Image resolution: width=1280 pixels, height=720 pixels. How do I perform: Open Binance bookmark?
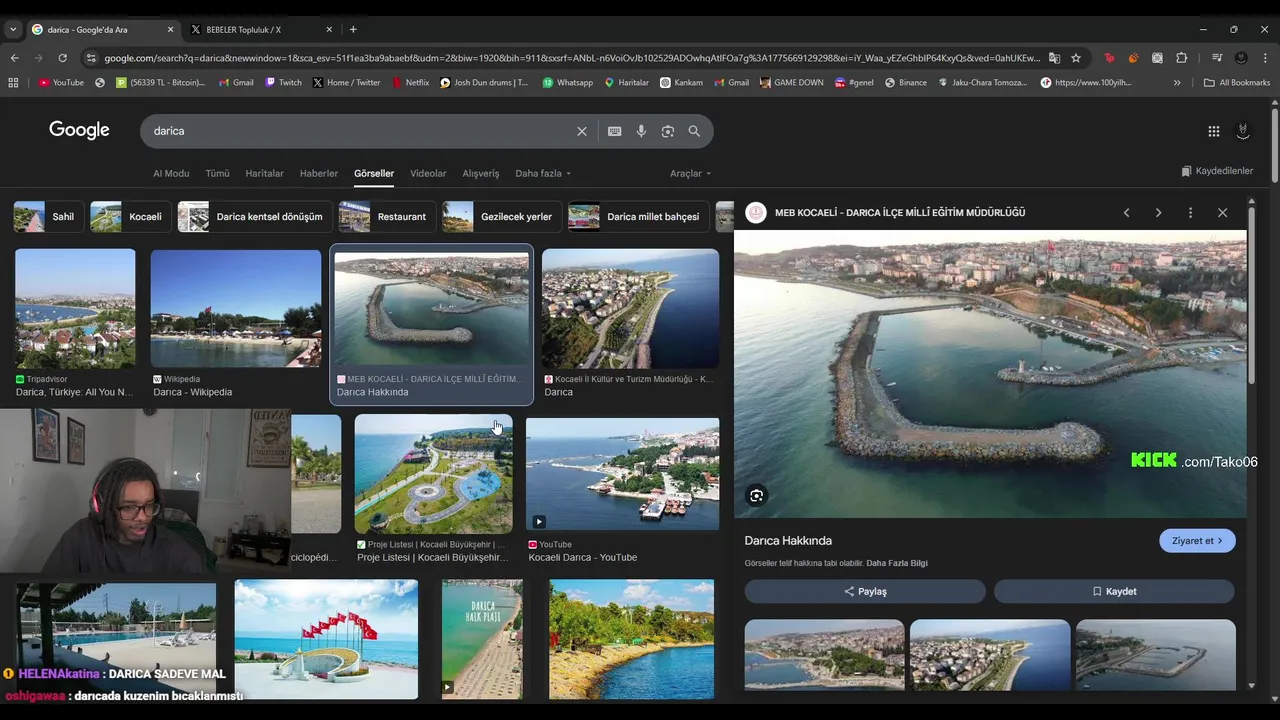905,83
